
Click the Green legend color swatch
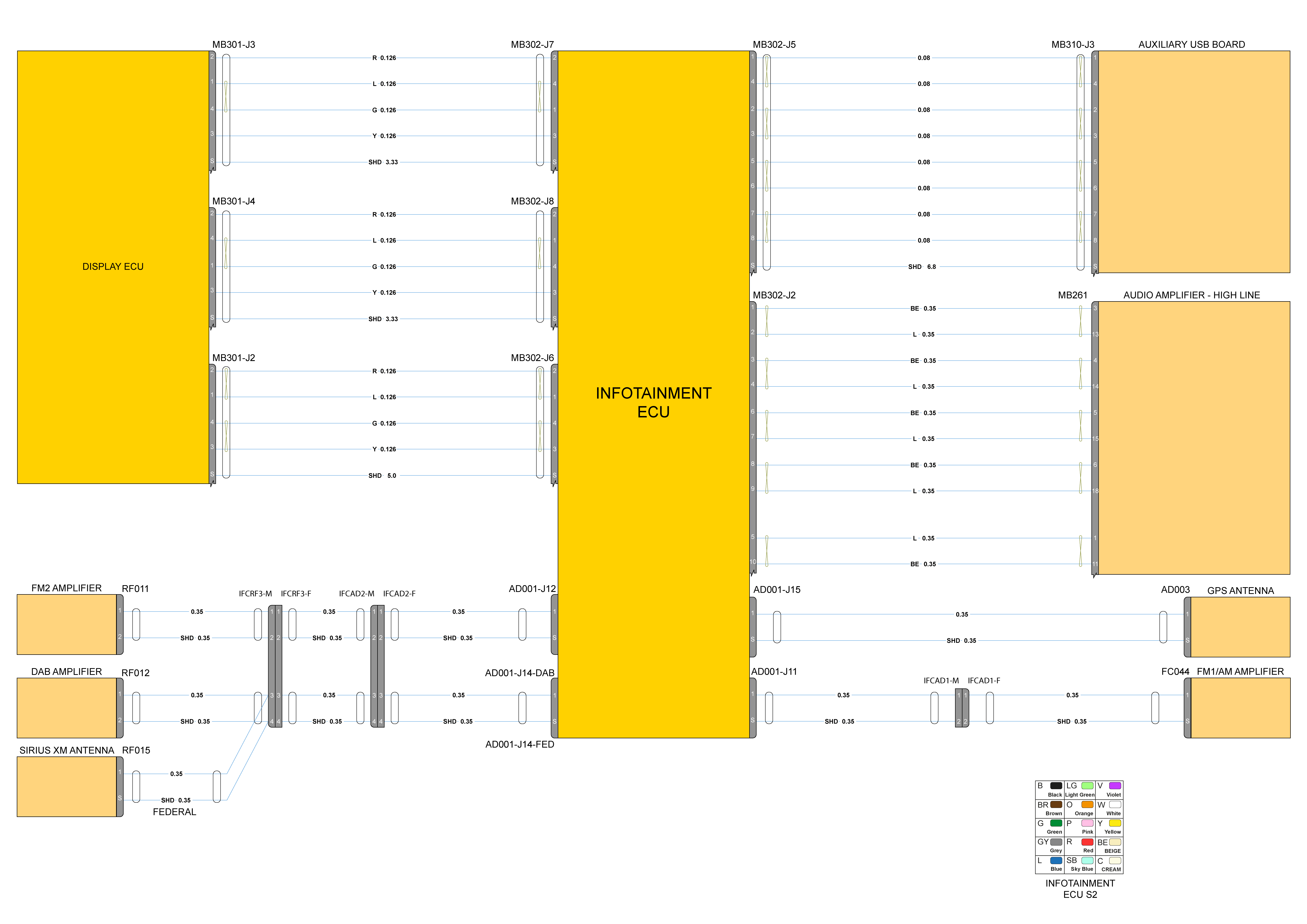[x=1056, y=823]
